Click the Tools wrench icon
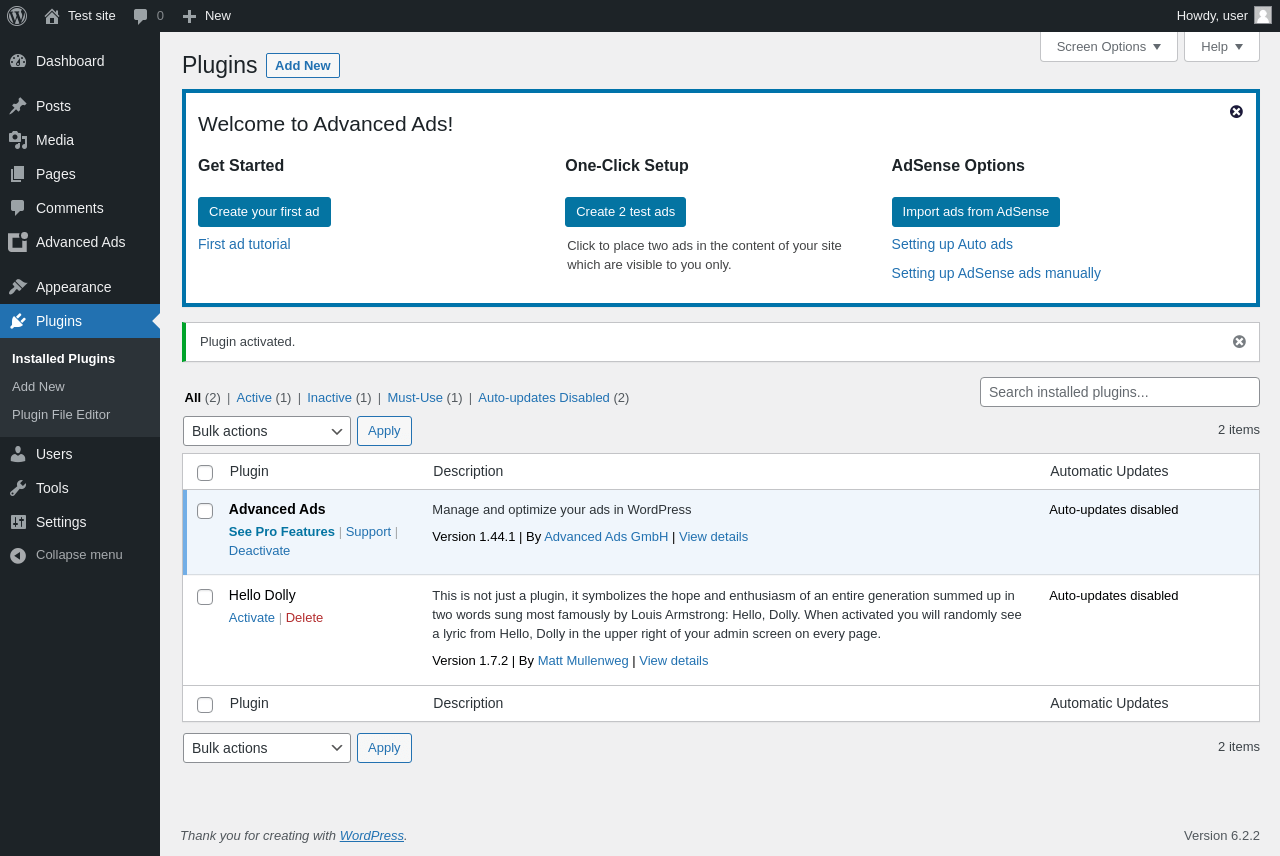 (18, 488)
